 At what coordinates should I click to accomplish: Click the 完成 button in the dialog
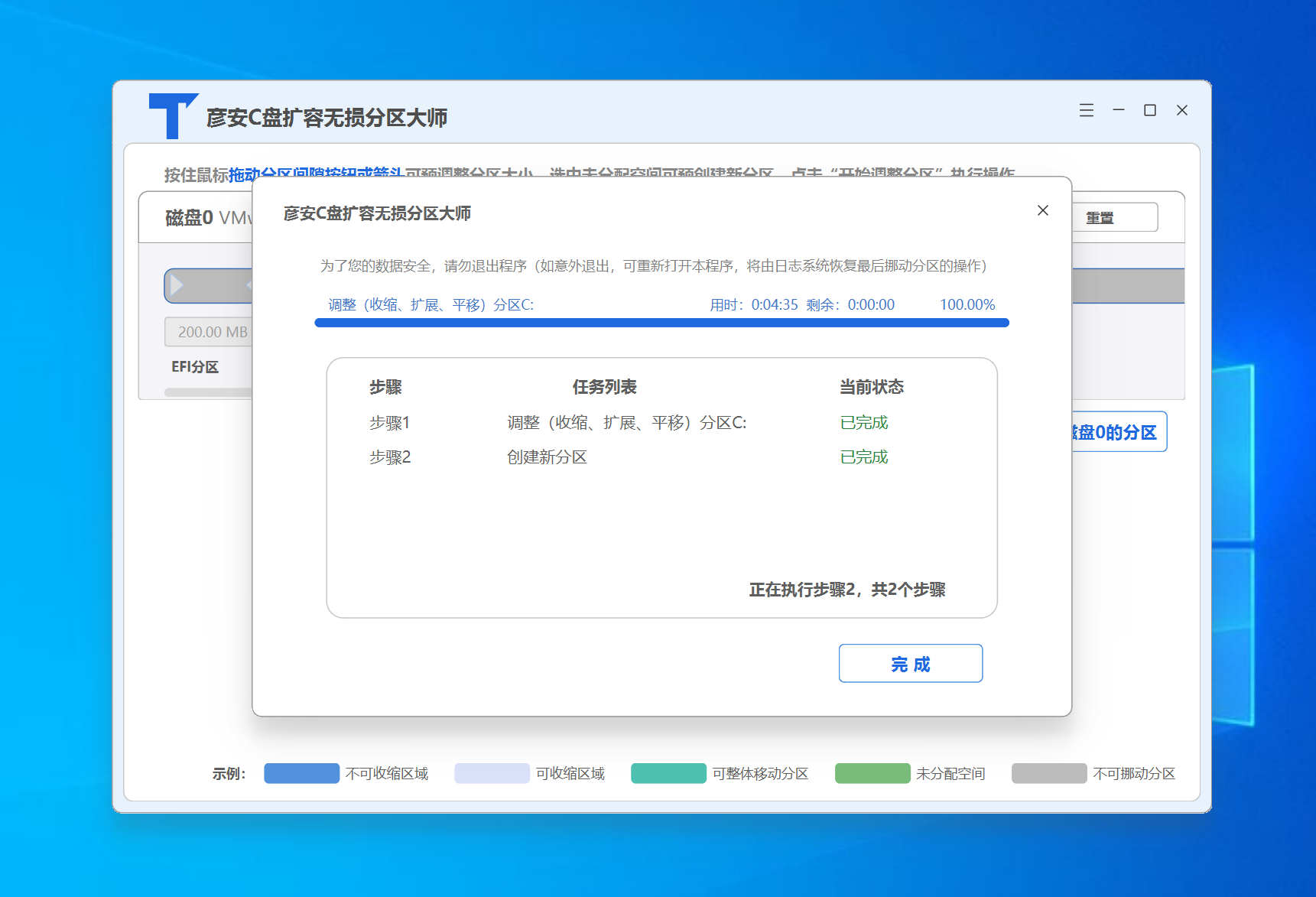coord(910,663)
